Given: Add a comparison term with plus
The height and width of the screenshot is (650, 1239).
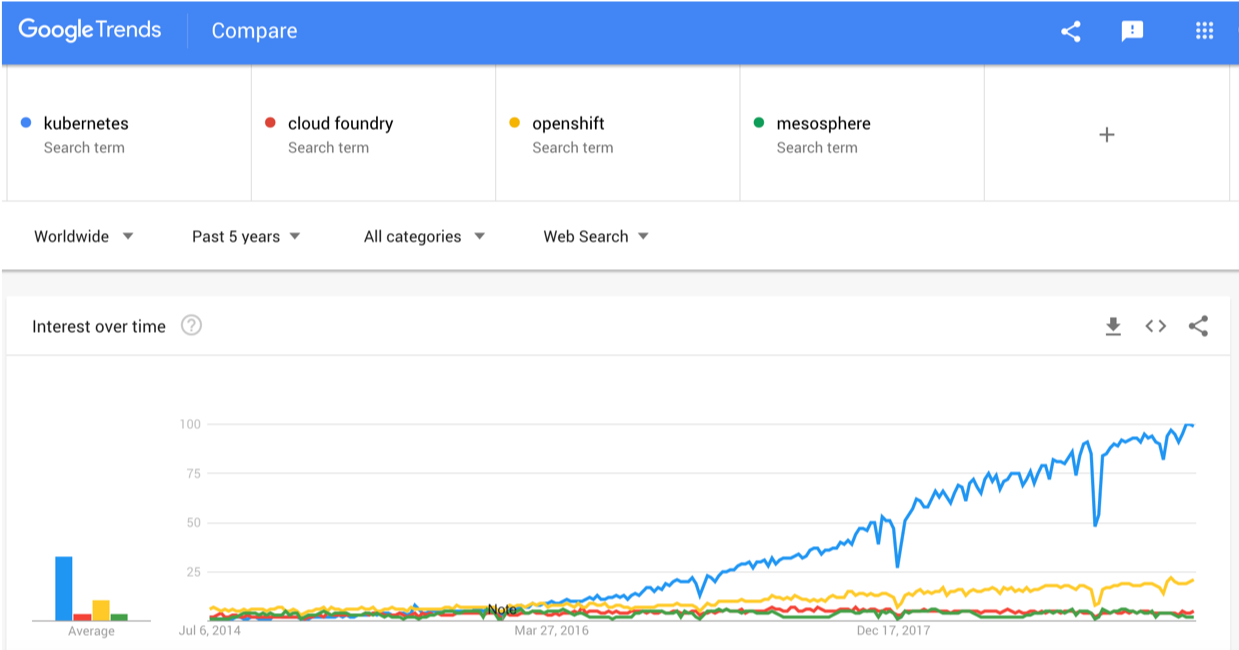Looking at the screenshot, I should point(1107,135).
